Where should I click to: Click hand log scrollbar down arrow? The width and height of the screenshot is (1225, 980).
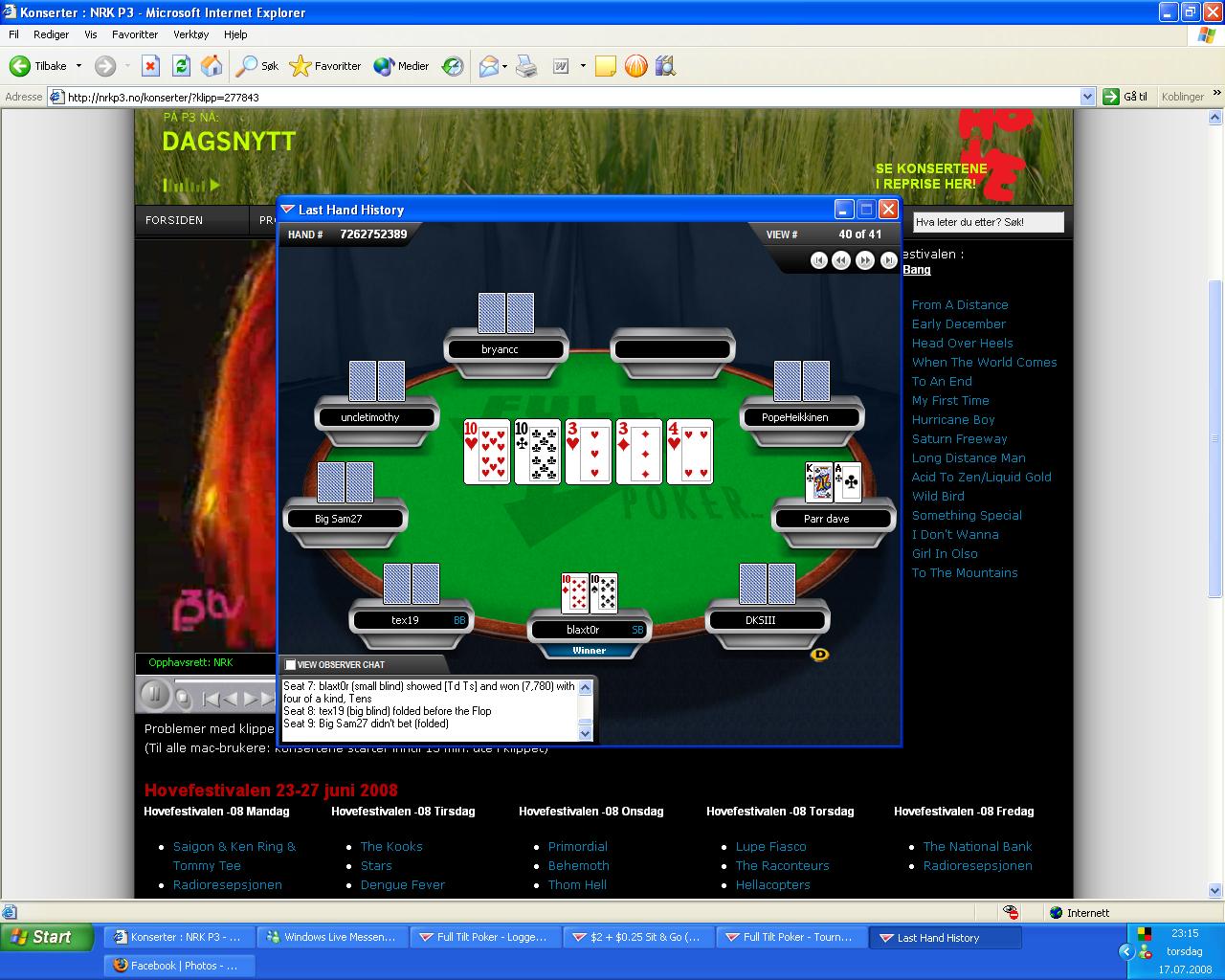pyautogui.click(x=586, y=733)
